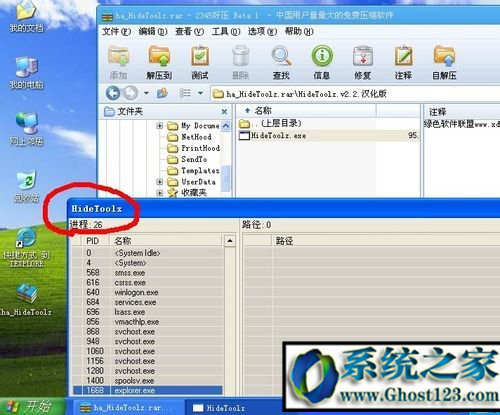
Task: Click the up-one-folder icon in navigation bar
Action: pos(162,93)
